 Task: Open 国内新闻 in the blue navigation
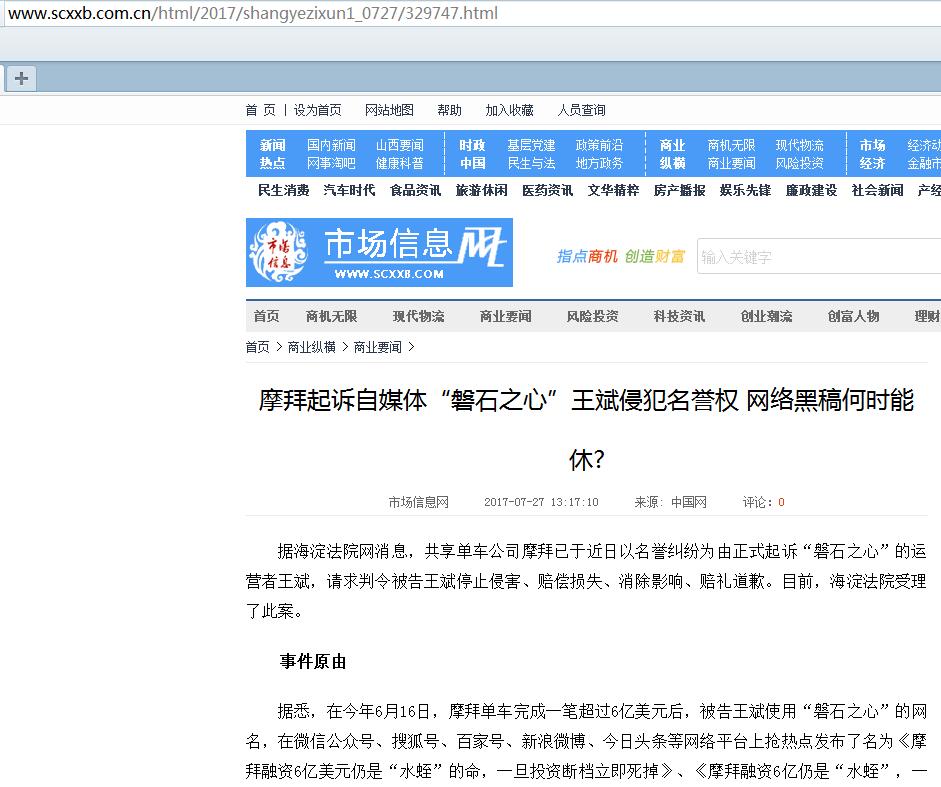click(x=331, y=145)
